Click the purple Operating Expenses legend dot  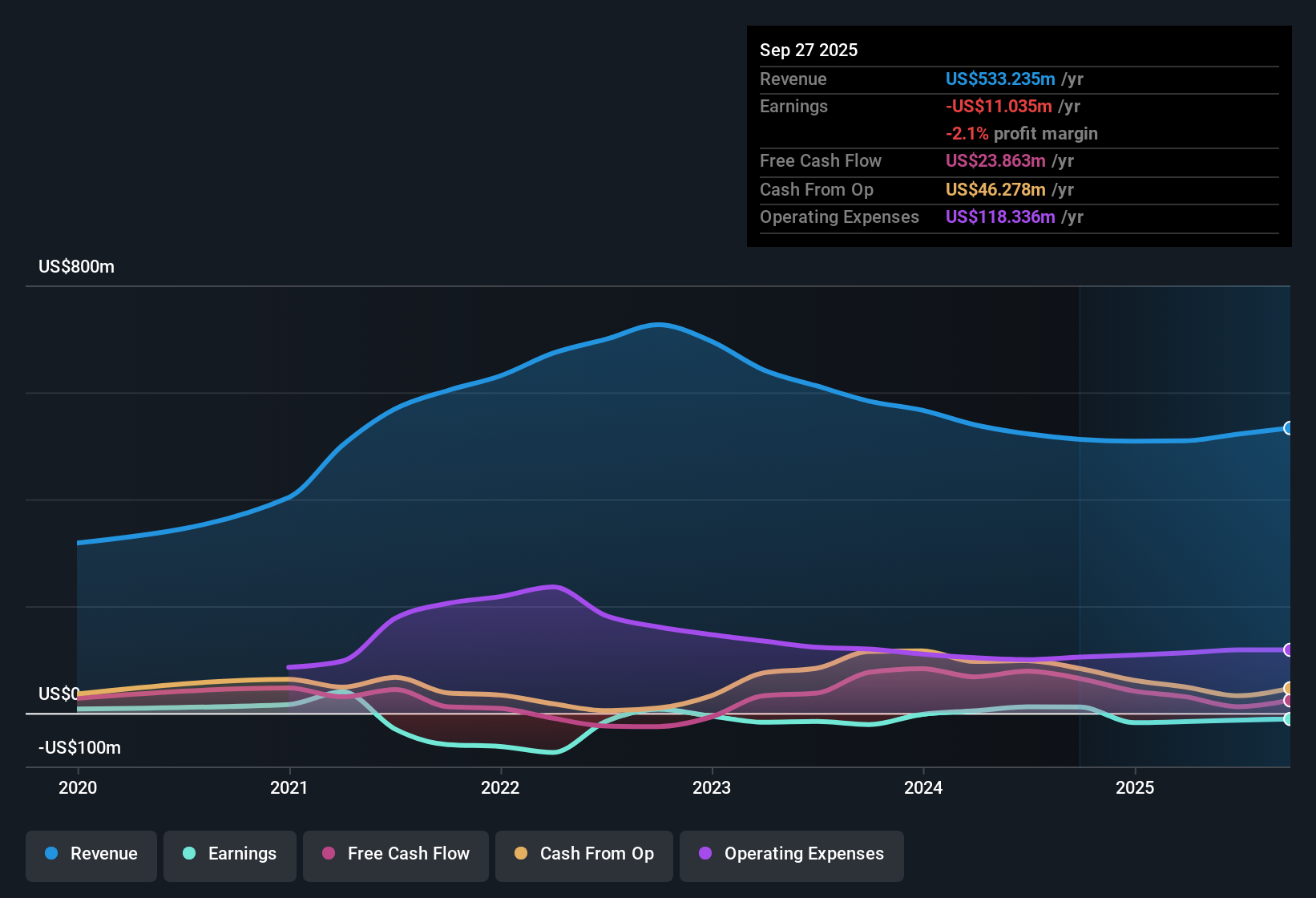point(706,854)
